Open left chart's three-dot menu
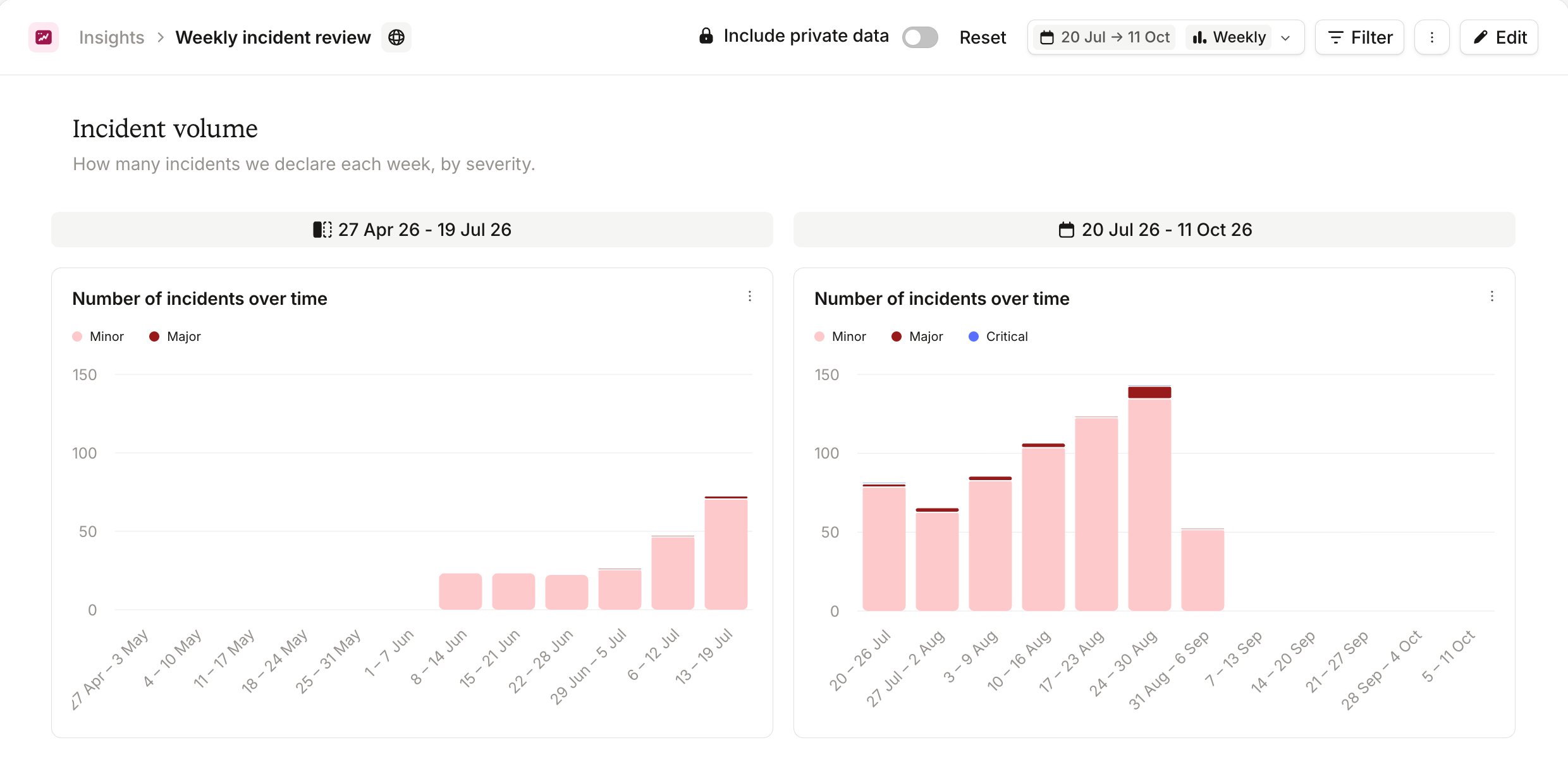 click(750, 296)
